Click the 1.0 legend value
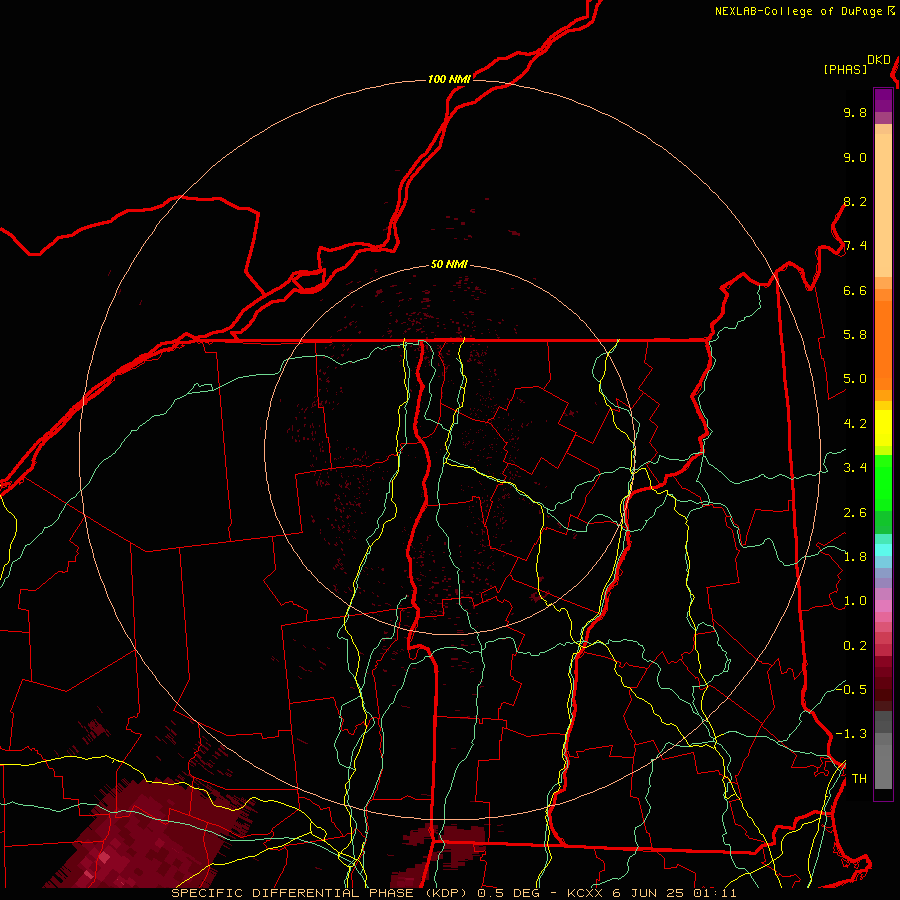 855,602
